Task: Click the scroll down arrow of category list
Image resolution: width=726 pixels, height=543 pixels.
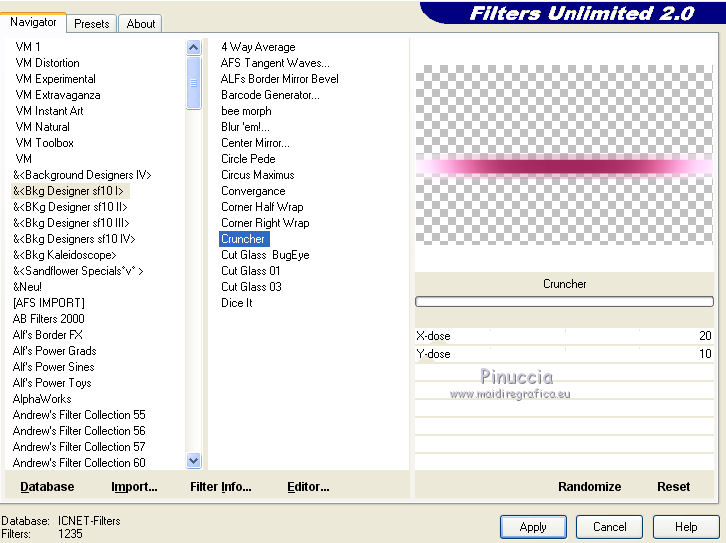Action: (x=194, y=461)
